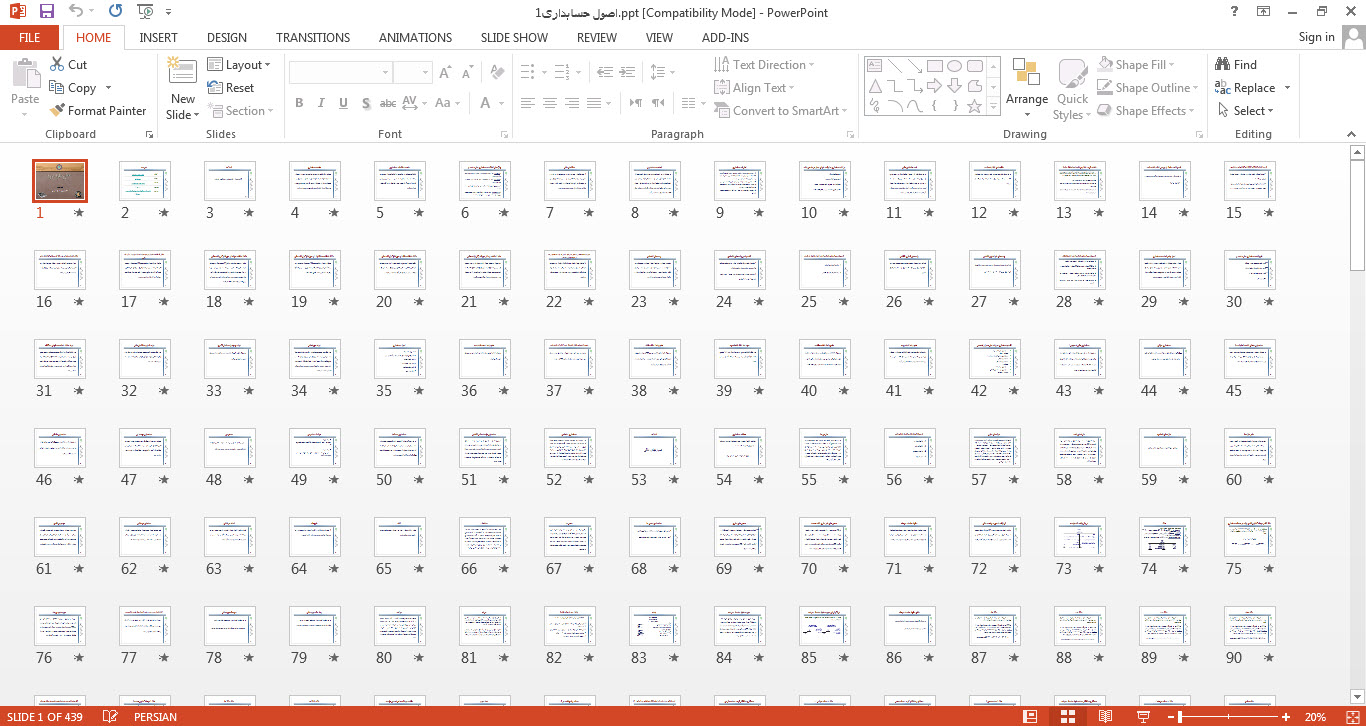Image resolution: width=1366 pixels, height=726 pixels.
Task: Click the zoom slider handle
Action: (1181, 716)
